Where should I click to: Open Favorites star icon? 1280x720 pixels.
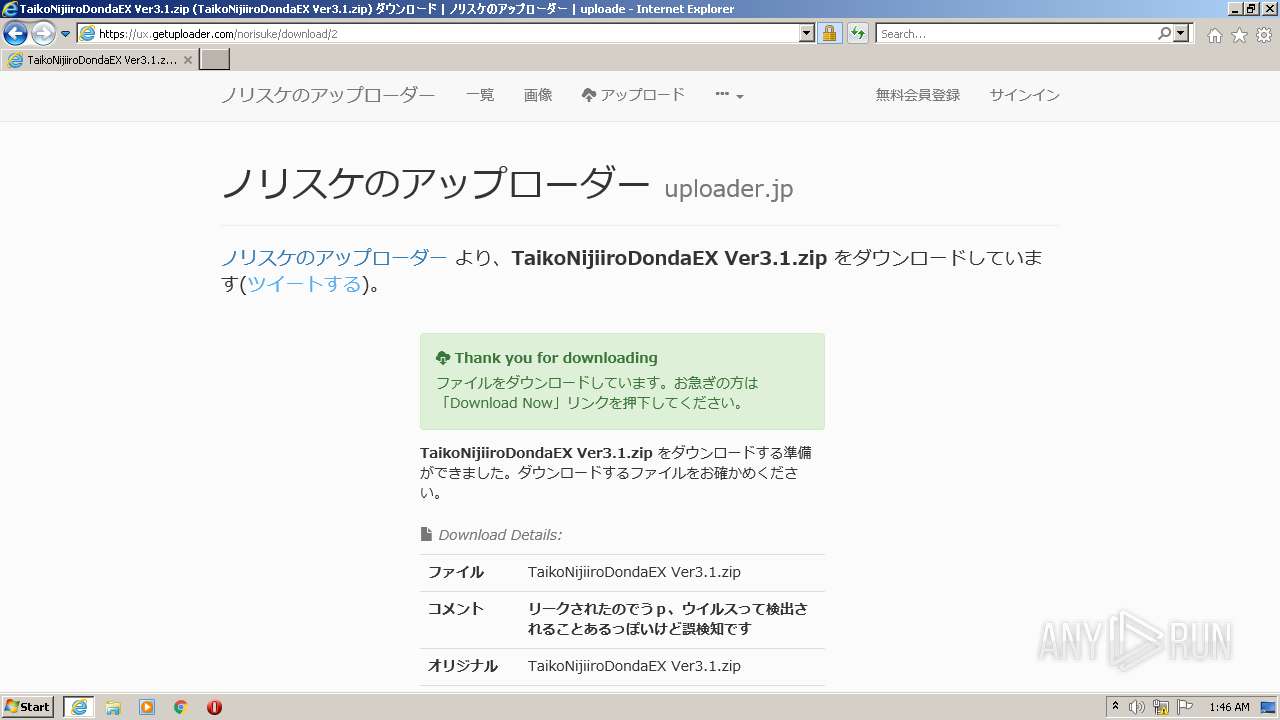[1239, 35]
